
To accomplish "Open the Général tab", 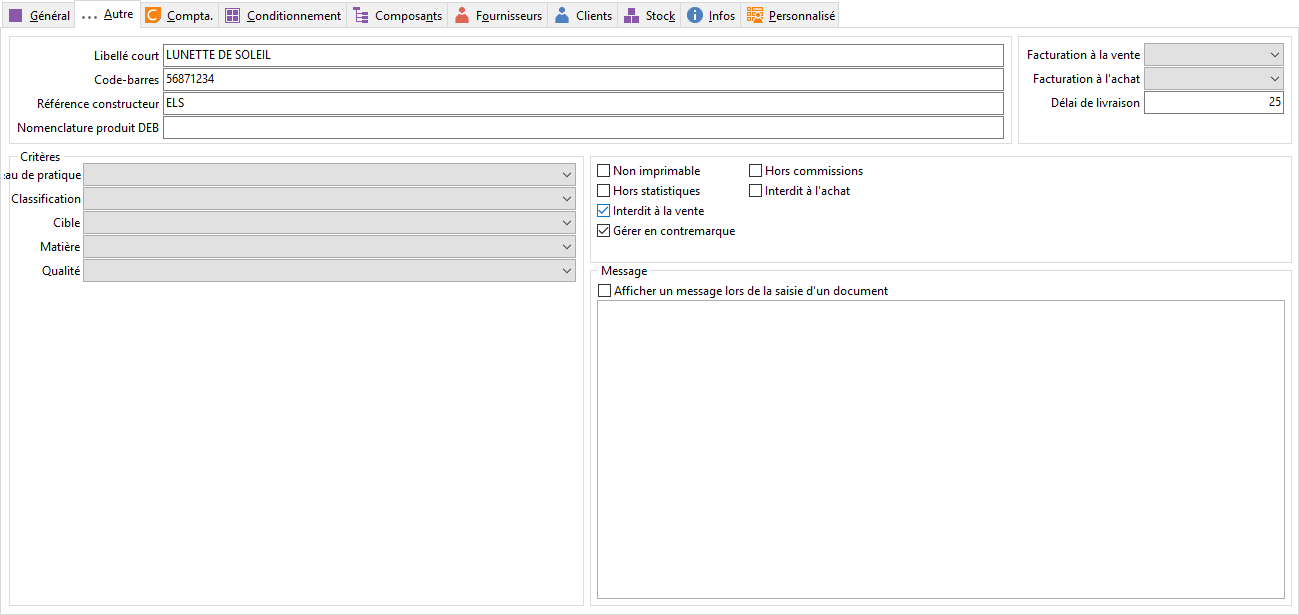I will 39,16.
